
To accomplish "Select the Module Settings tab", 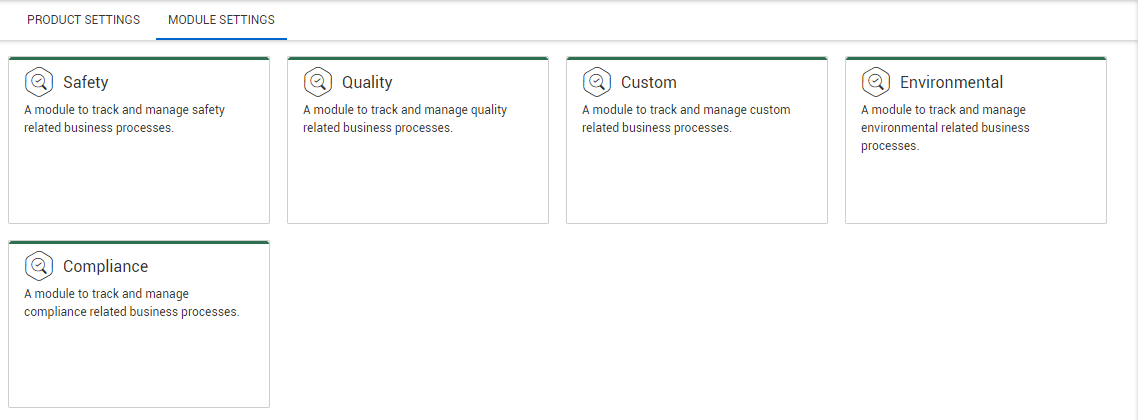I will (x=221, y=20).
